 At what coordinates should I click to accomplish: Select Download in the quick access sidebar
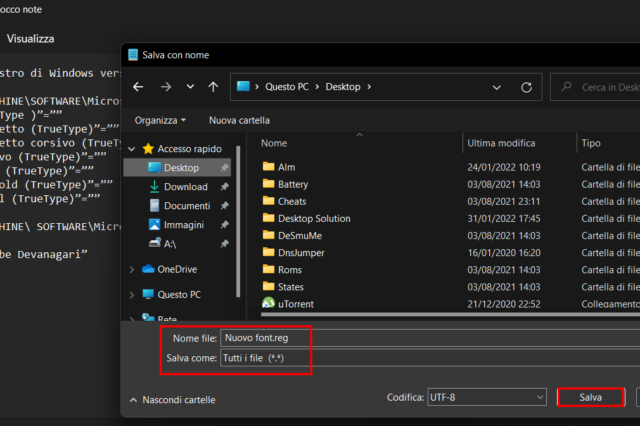click(x=185, y=186)
